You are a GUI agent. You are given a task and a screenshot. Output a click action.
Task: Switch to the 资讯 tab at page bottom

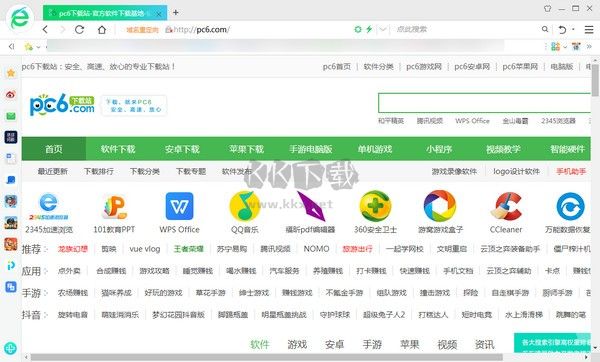[484, 344]
